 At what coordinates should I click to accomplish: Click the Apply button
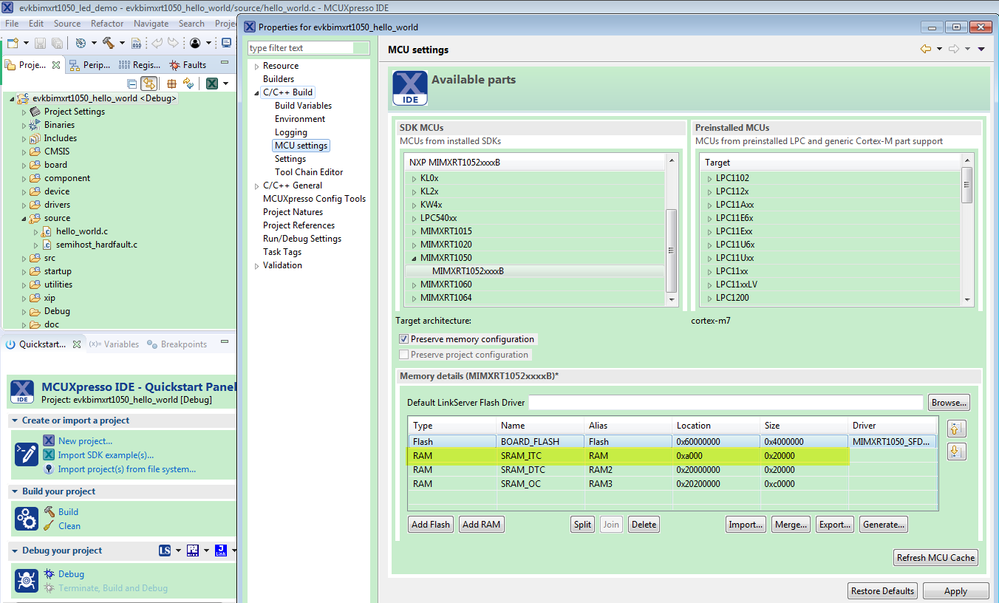[956, 591]
